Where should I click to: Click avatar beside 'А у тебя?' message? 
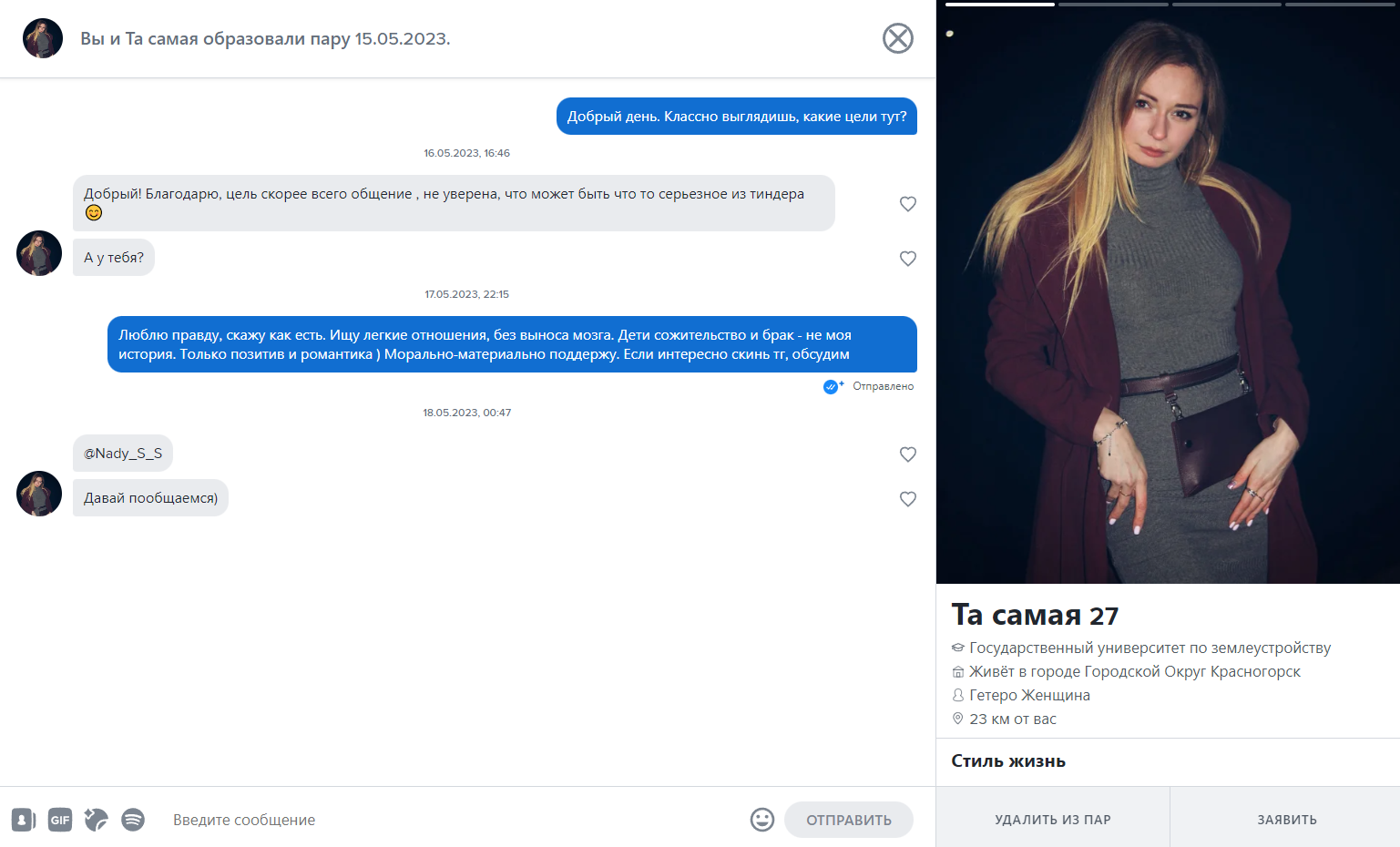[39, 253]
